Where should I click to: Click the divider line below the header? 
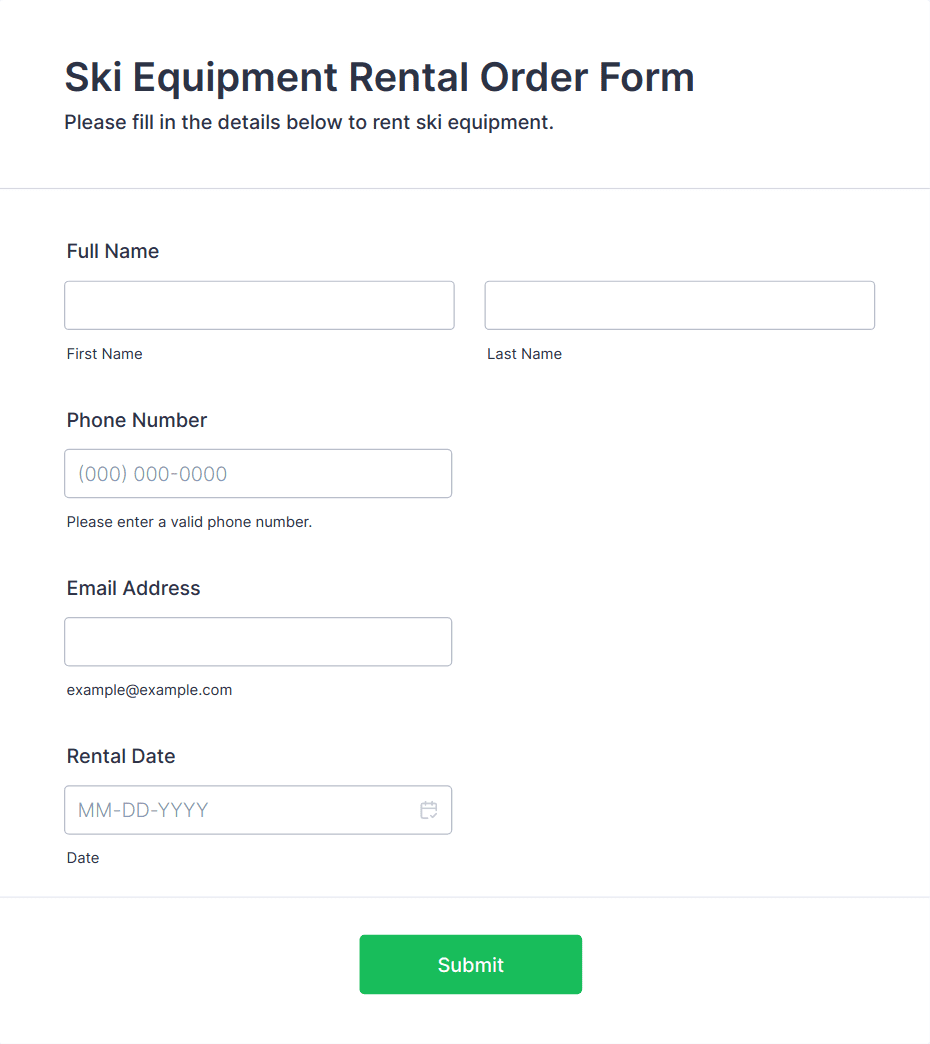pos(465,188)
